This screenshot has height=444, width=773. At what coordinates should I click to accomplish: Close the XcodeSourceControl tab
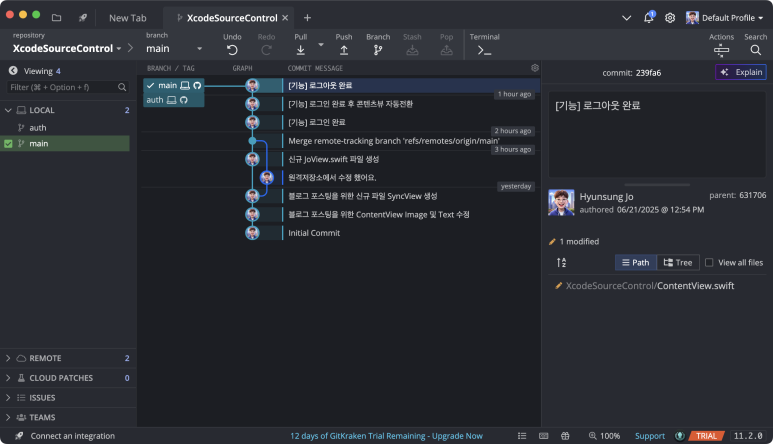pyautogui.click(x=285, y=18)
